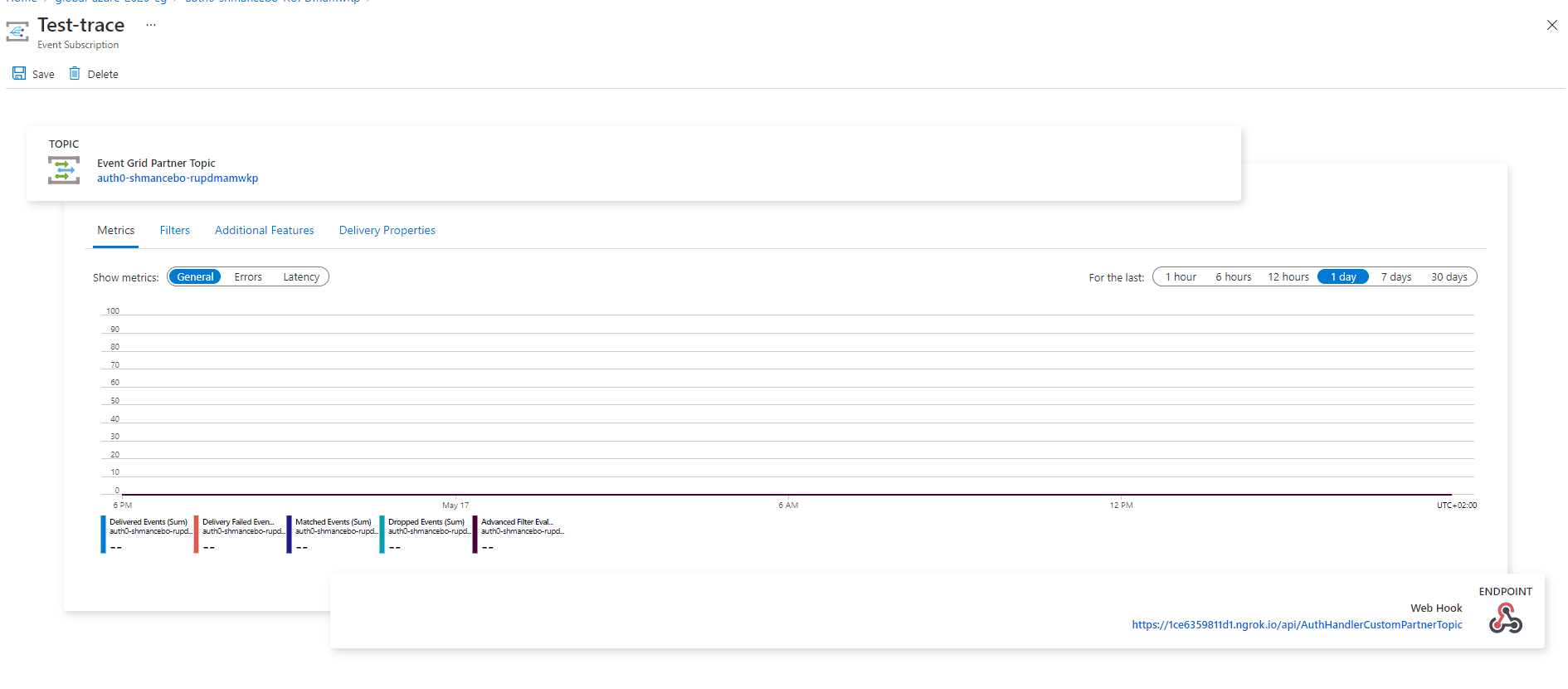Click the Test-trace title text

point(81,25)
